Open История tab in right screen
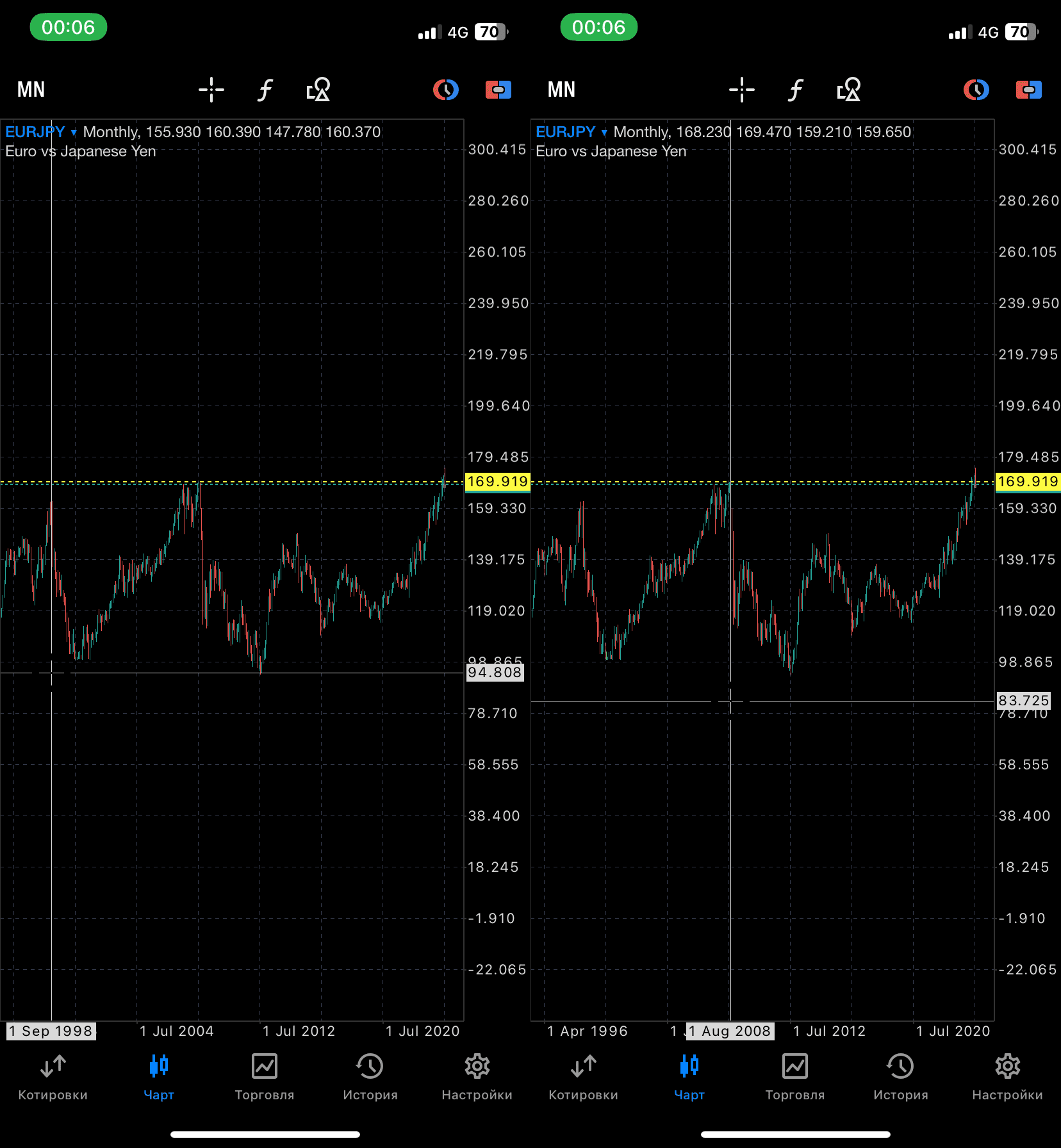1061x1148 pixels. click(901, 1078)
